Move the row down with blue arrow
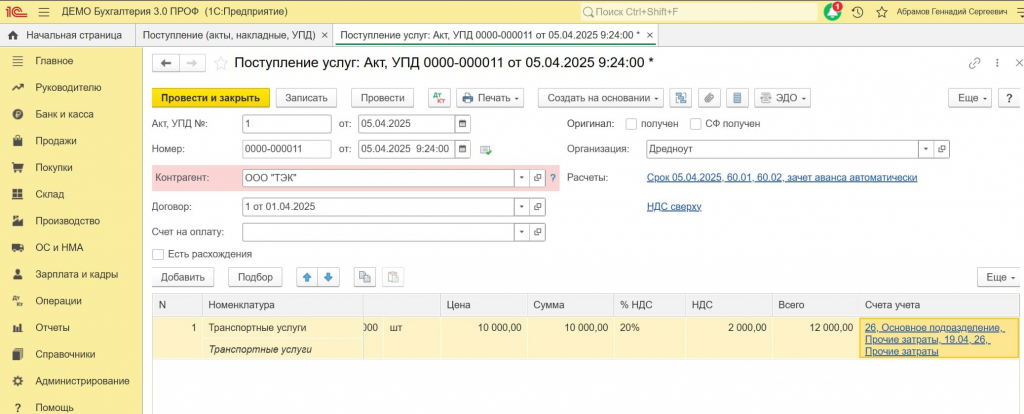Image resolution: width=1024 pixels, height=414 pixels. tap(328, 277)
